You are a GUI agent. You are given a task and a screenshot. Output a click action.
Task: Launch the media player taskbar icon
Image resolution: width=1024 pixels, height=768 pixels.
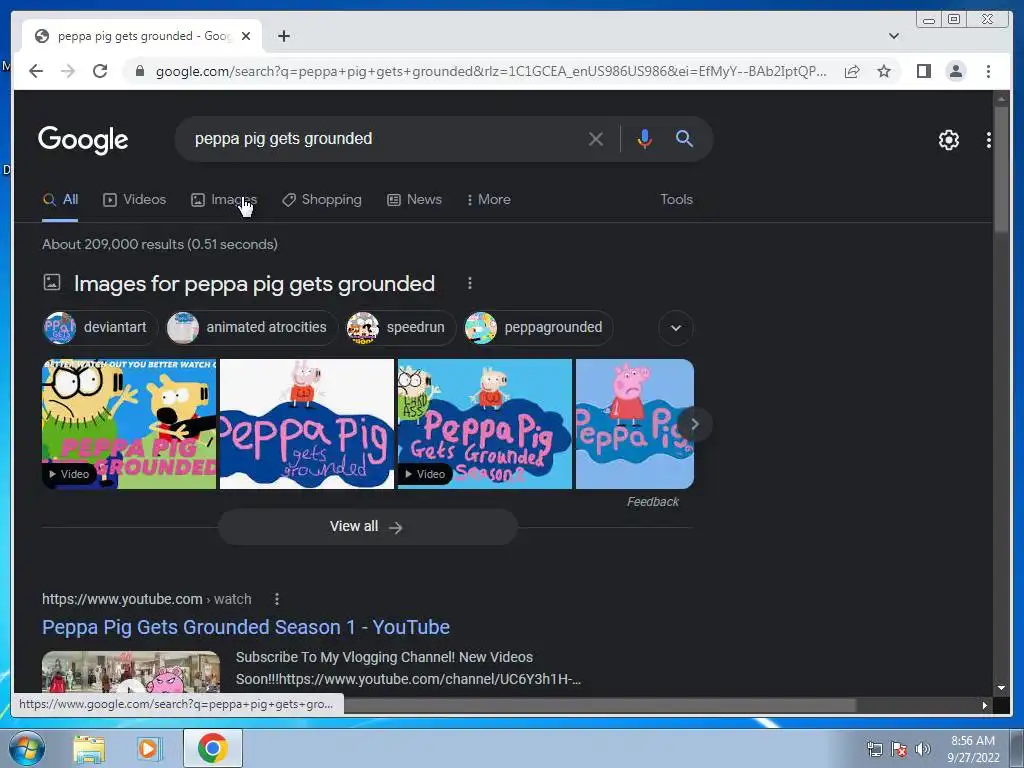click(148, 748)
